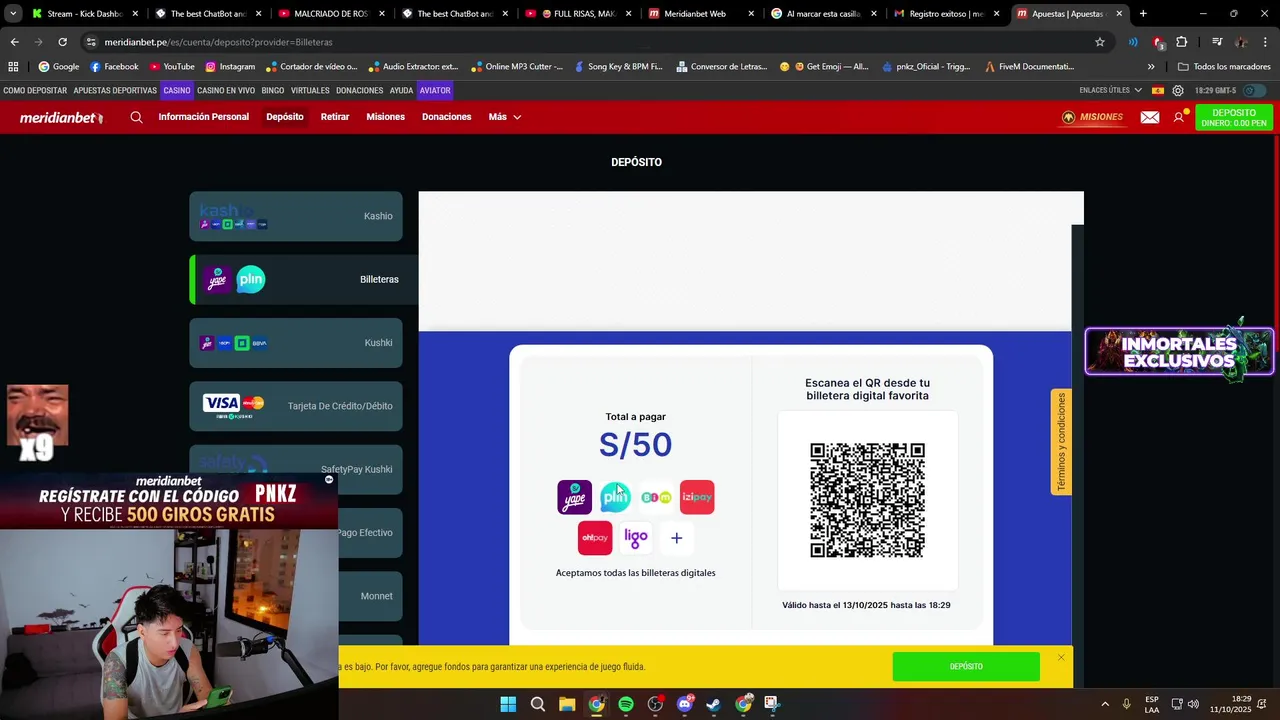Click the Plin wallet icon in payment box
Viewport: 1280px width, 720px height.
click(615, 497)
